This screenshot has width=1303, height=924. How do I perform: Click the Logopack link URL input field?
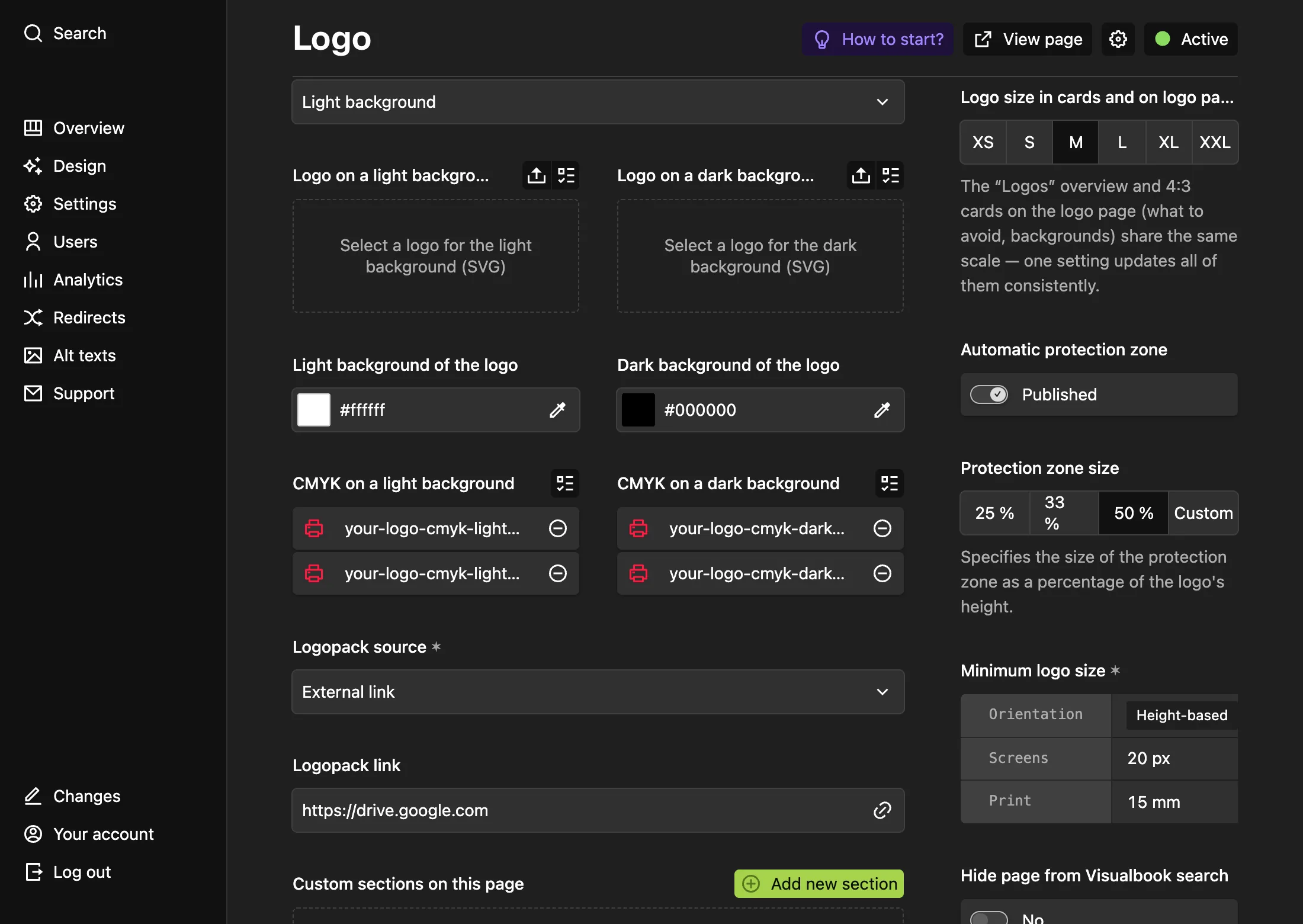click(x=598, y=810)
